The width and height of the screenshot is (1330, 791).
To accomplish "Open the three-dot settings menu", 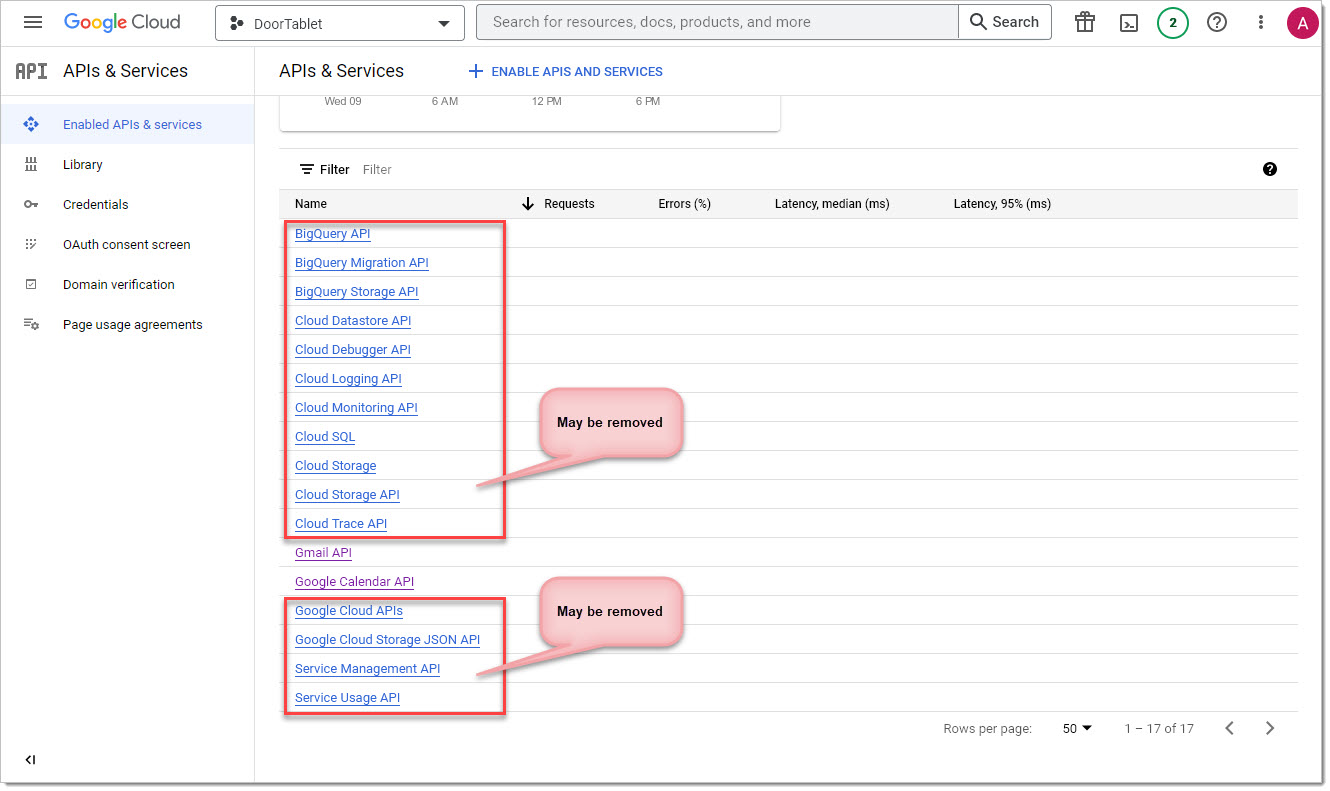I will (x=1261, y=22).
